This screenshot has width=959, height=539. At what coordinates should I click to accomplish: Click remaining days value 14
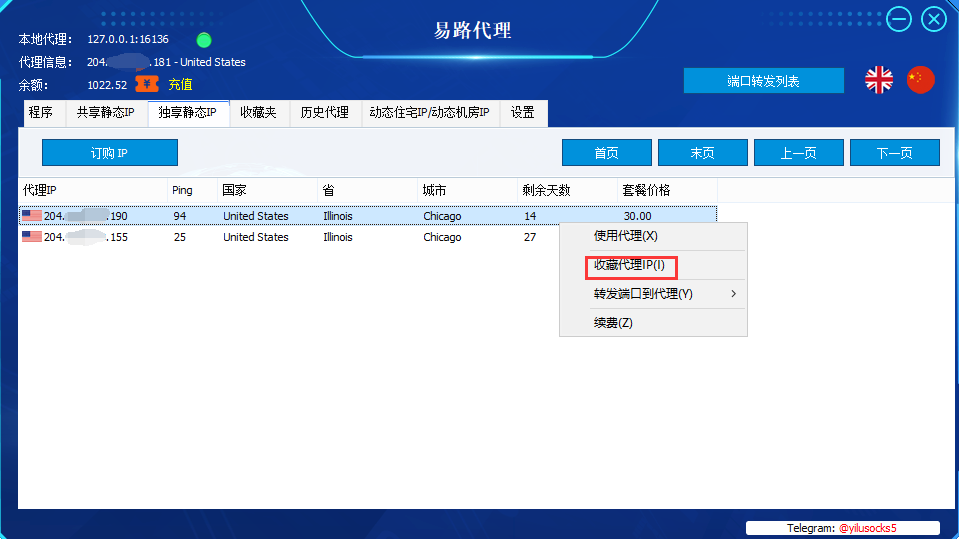530,216
